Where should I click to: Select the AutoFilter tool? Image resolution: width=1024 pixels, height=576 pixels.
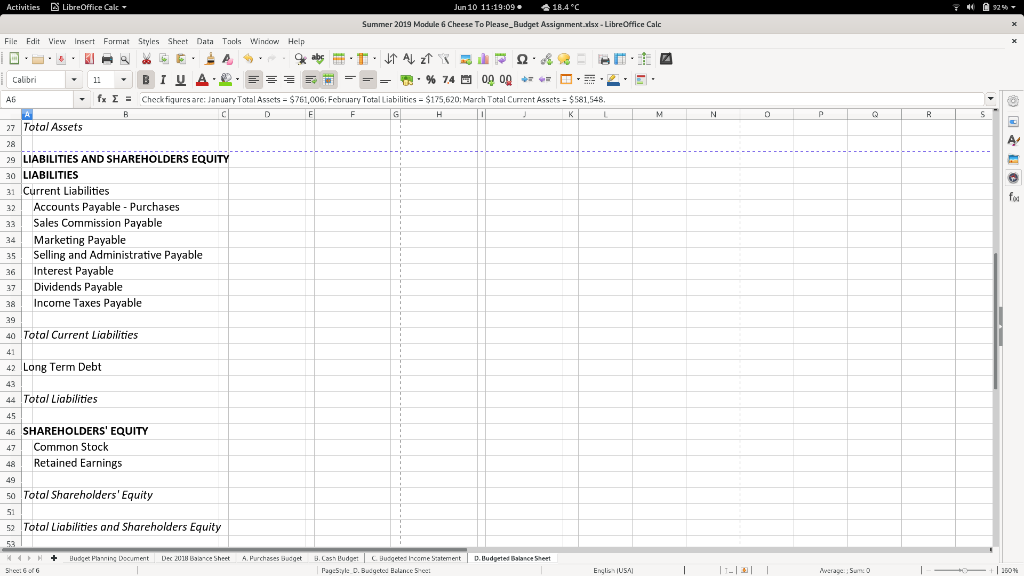coord(443,58)
